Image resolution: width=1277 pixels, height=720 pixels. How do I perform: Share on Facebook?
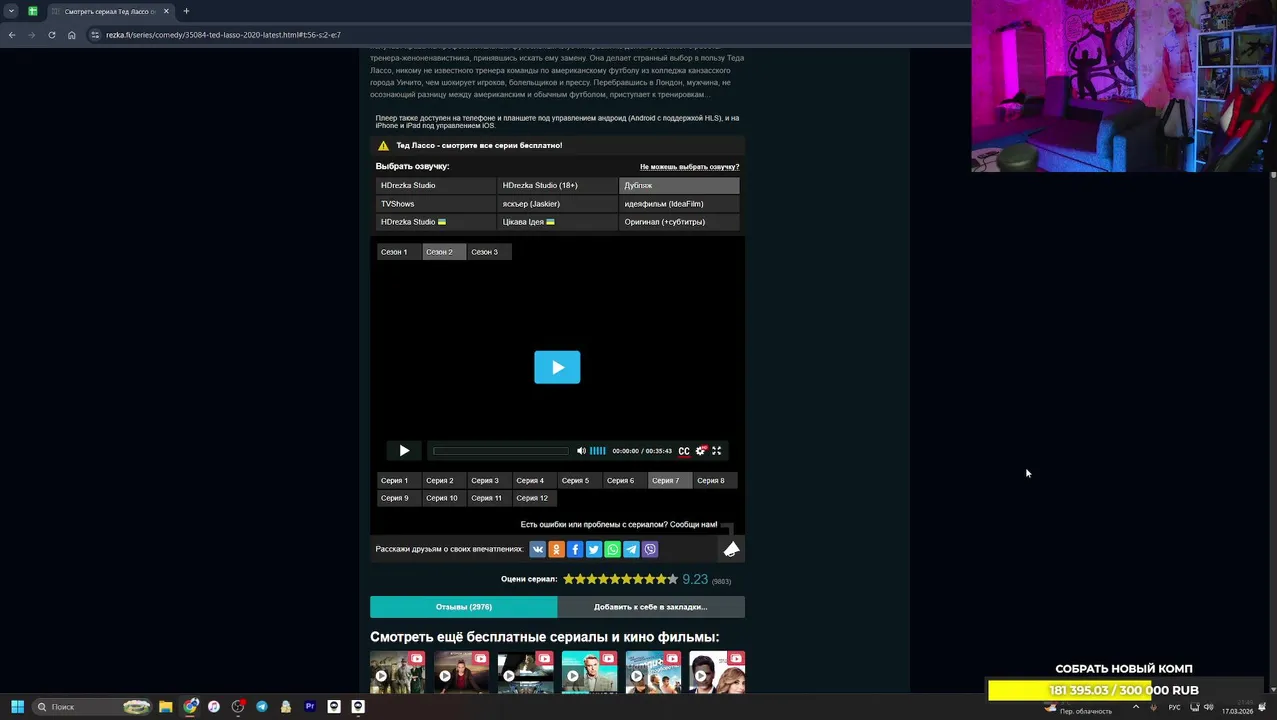(x=575, y=549)
